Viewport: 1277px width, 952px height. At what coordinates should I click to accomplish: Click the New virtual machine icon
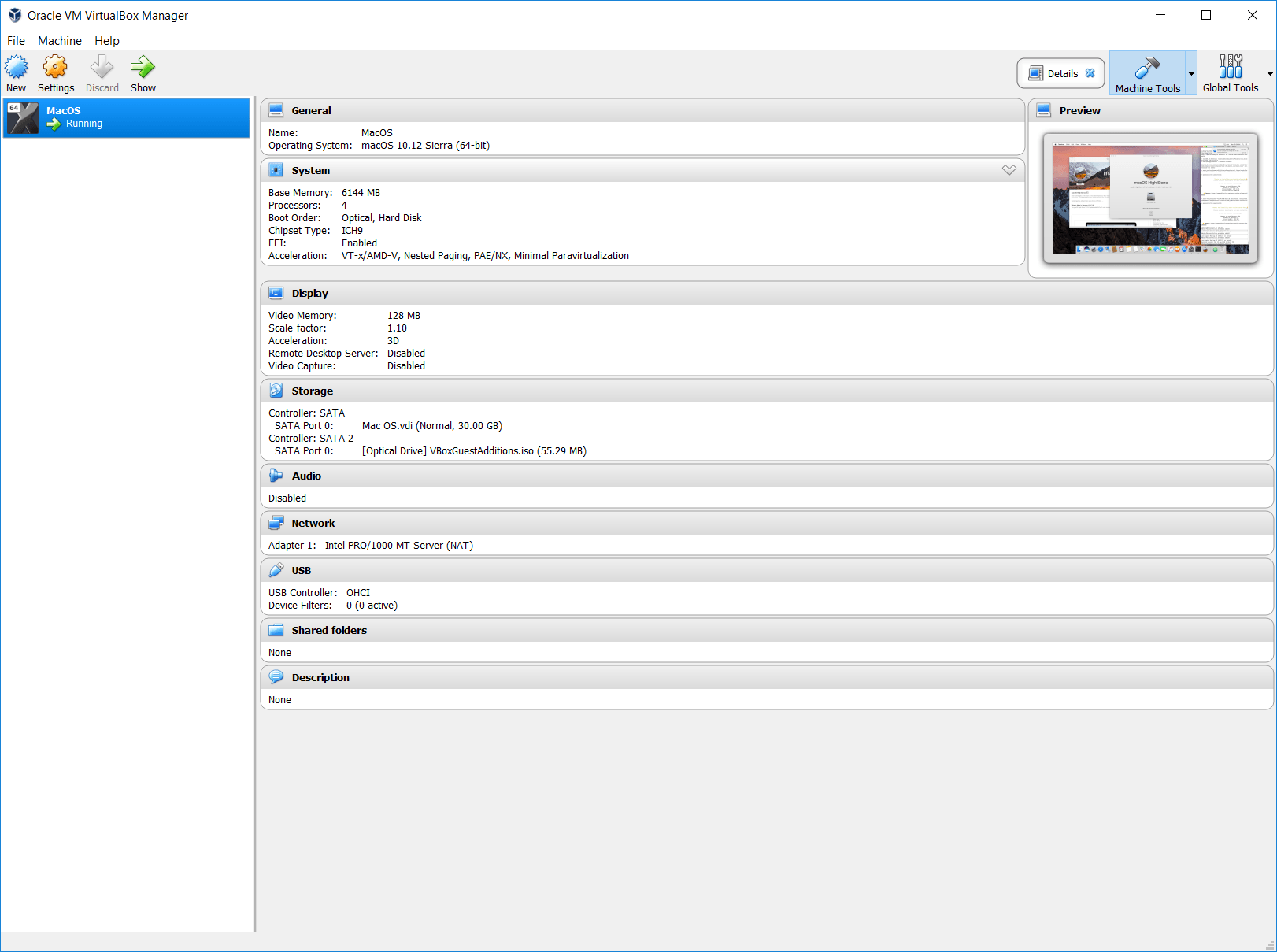(x=17, y=68)
